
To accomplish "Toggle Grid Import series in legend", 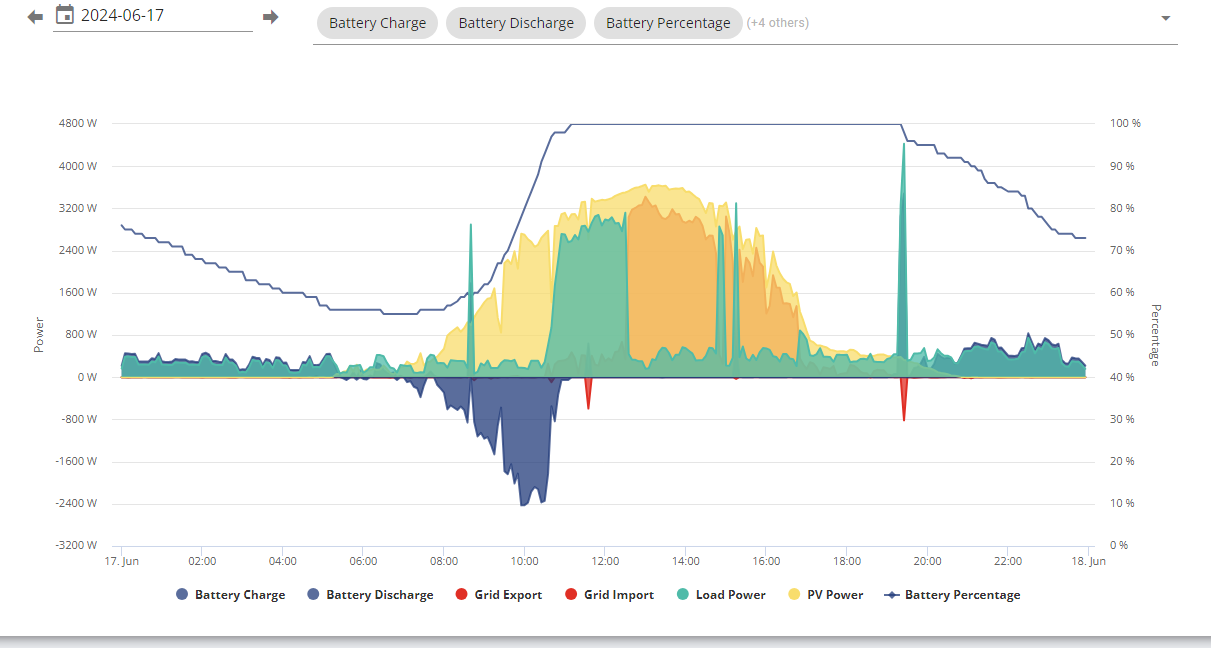I will pos(609,595).
